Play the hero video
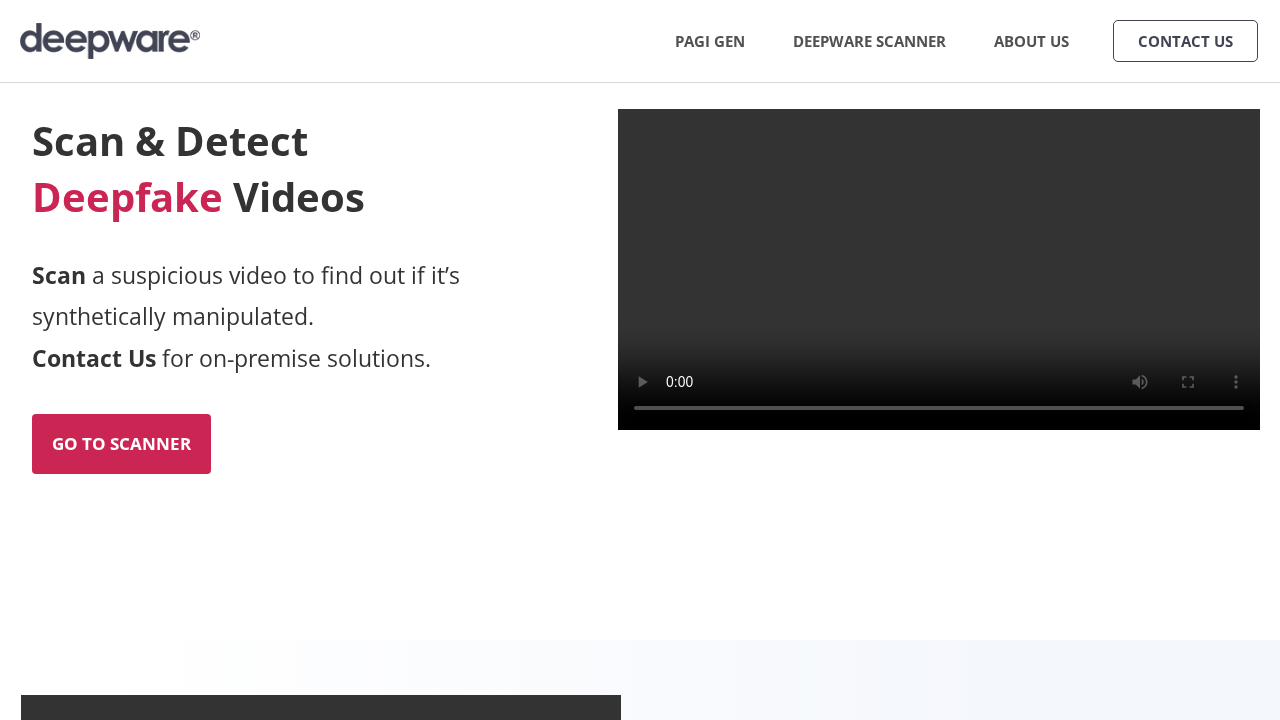The image size is (1280, 720). [643, 382]
